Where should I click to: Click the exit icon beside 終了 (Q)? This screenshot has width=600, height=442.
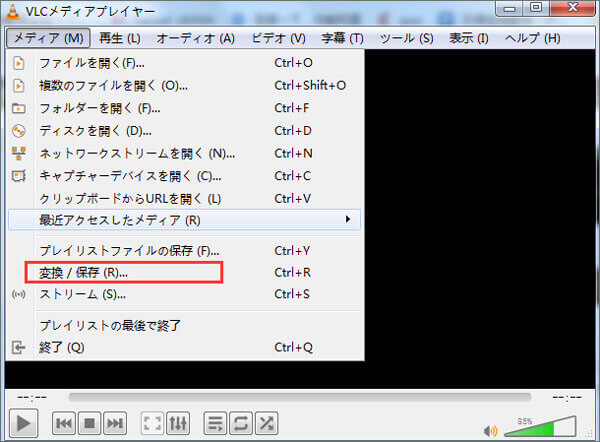(x=18, y=347)
